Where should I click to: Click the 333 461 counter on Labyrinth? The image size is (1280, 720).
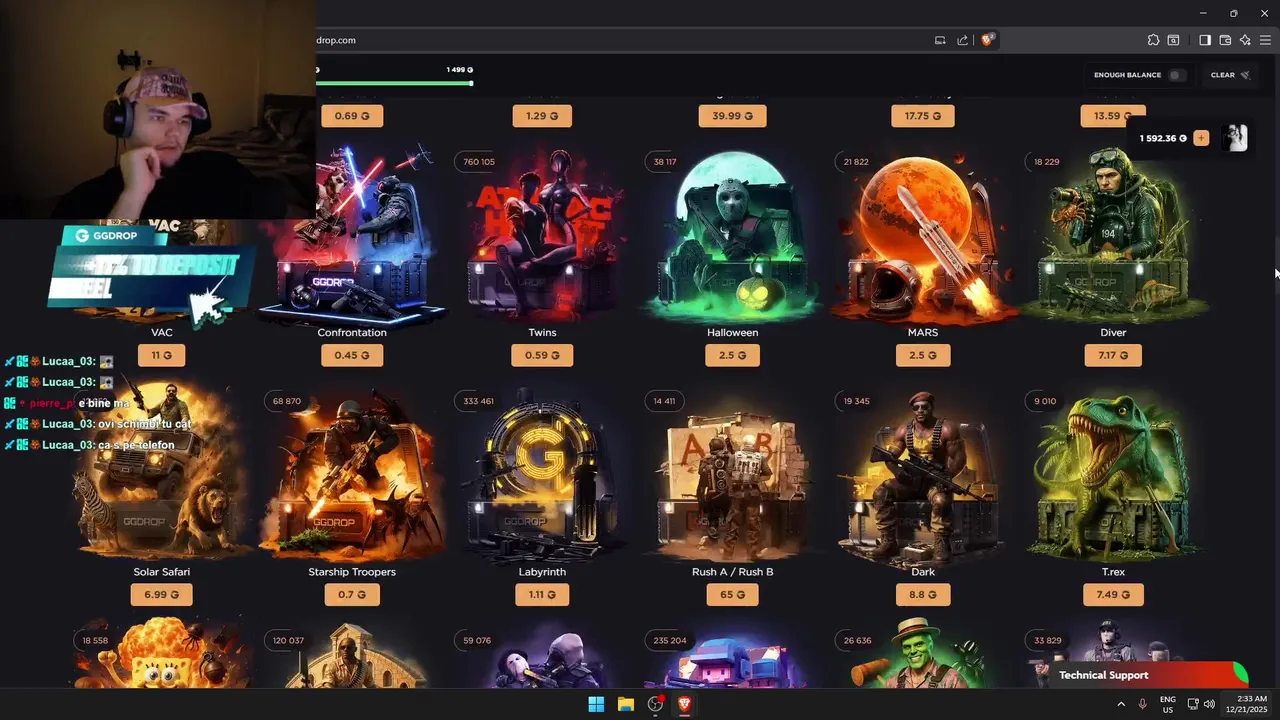pyautogui.click(x=479, y=401)
